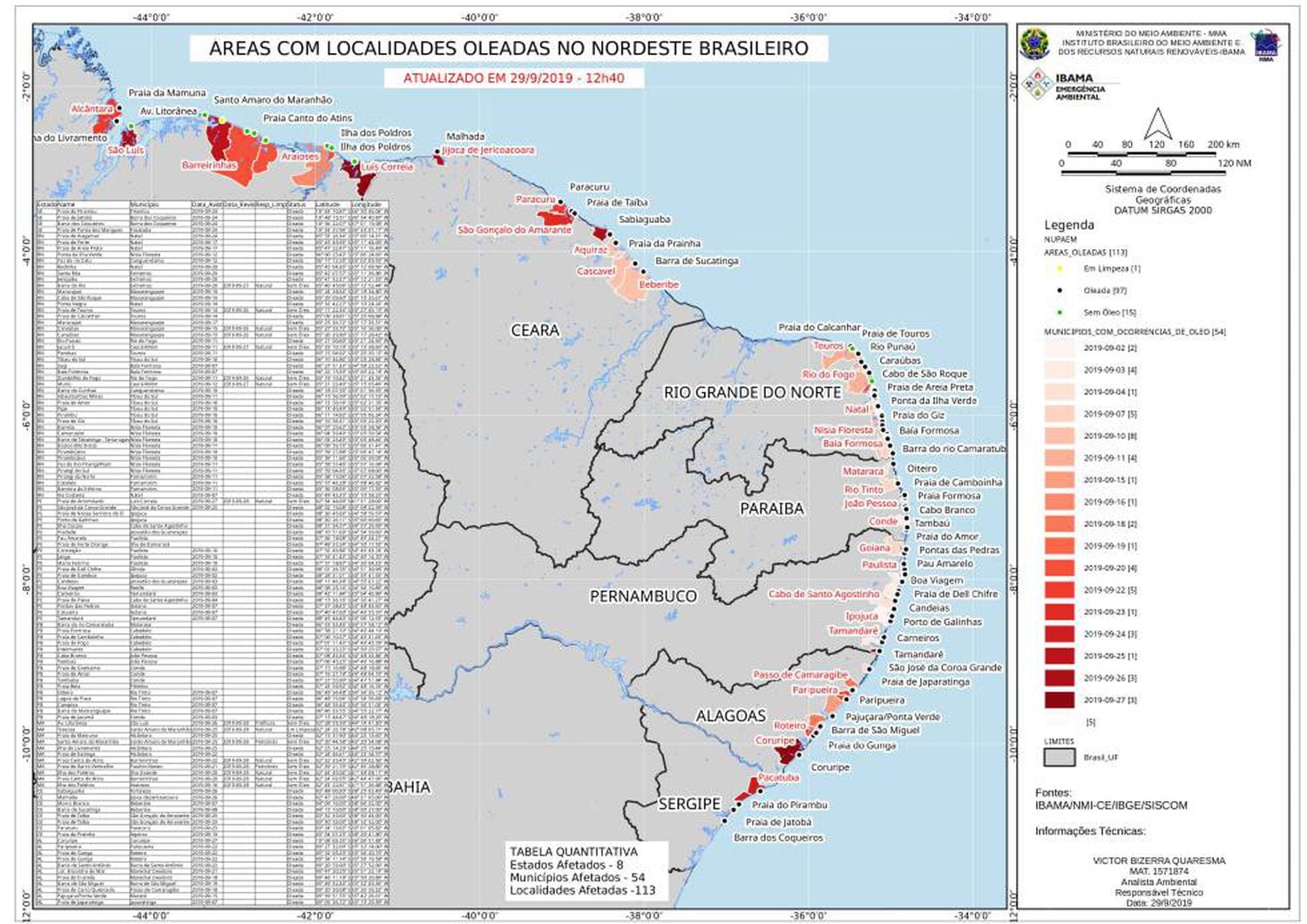
Task: Select the 2019-09-20 legend color swatch
Action: 1059,568
